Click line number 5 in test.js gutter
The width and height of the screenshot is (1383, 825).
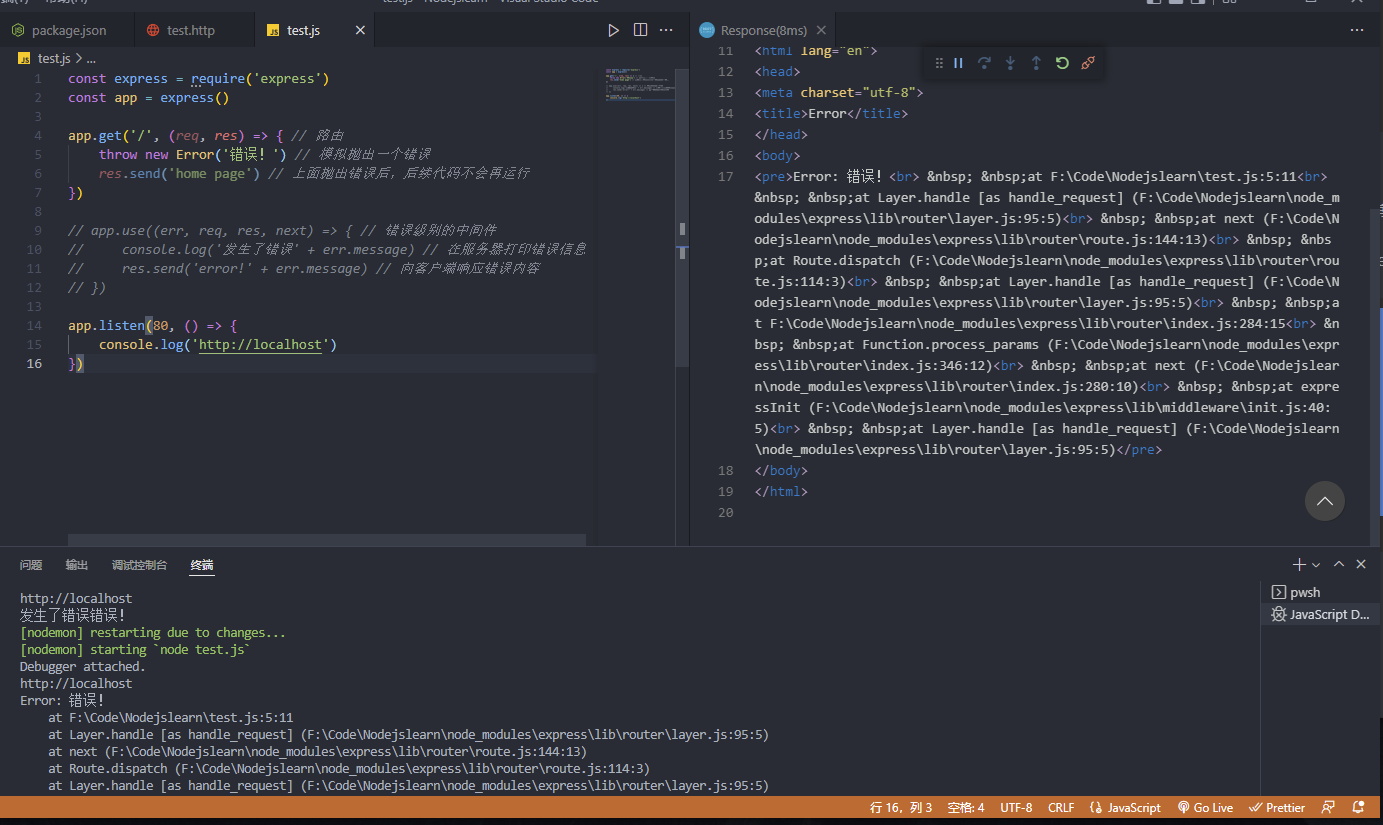point(38,155)
